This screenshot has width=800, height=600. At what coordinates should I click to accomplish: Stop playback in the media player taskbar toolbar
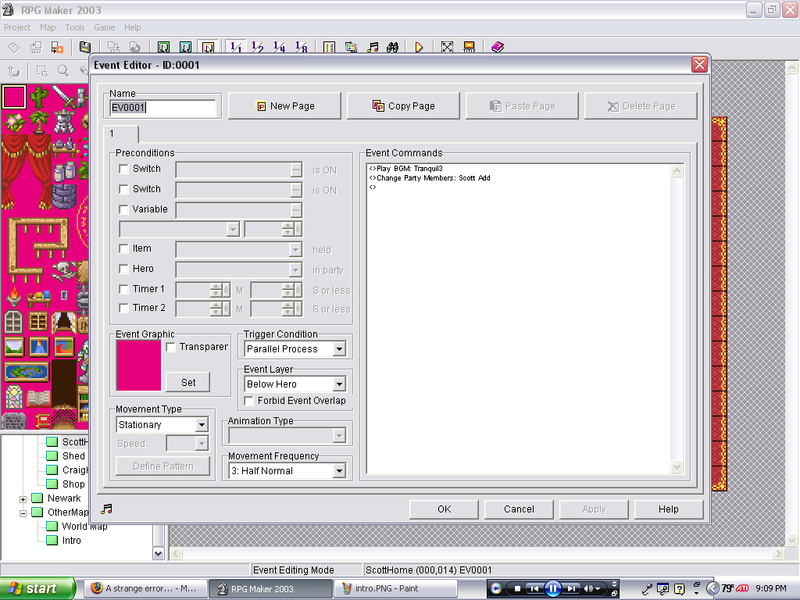pyautogui.click(x=517, y=589)
